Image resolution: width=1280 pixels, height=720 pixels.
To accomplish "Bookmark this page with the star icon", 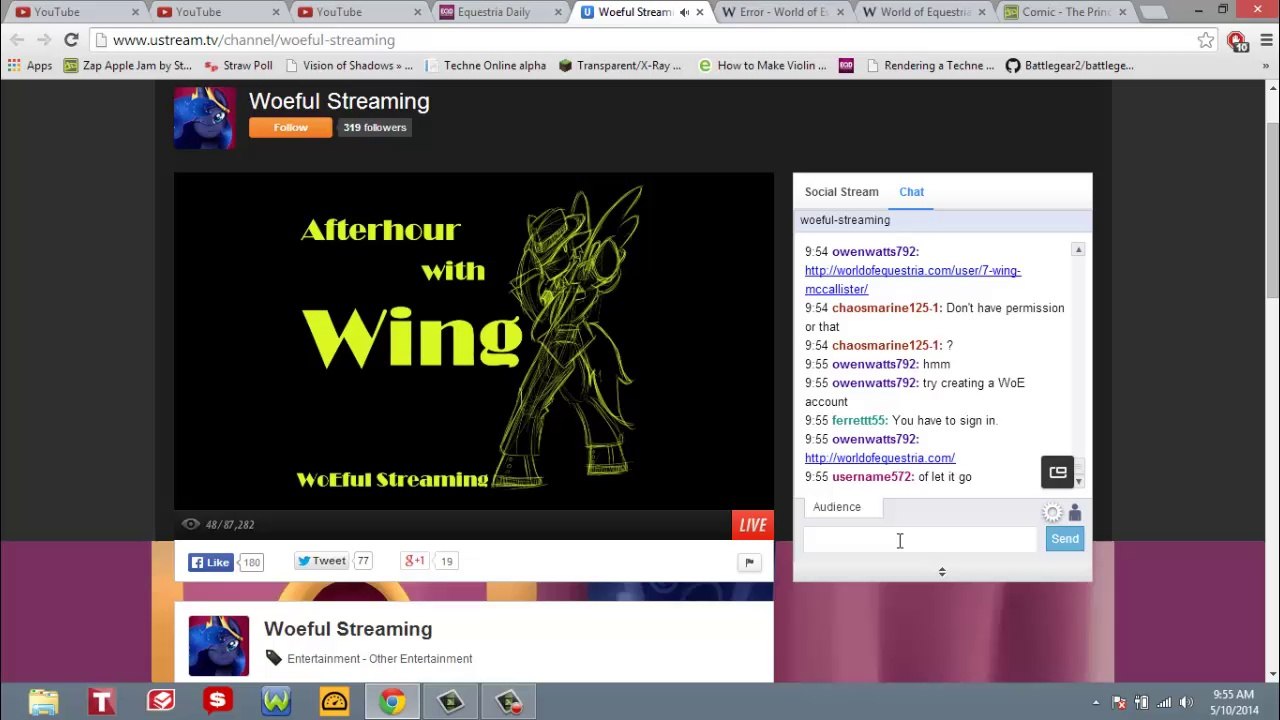I will pyautogui.click(x=1206, y=40).
